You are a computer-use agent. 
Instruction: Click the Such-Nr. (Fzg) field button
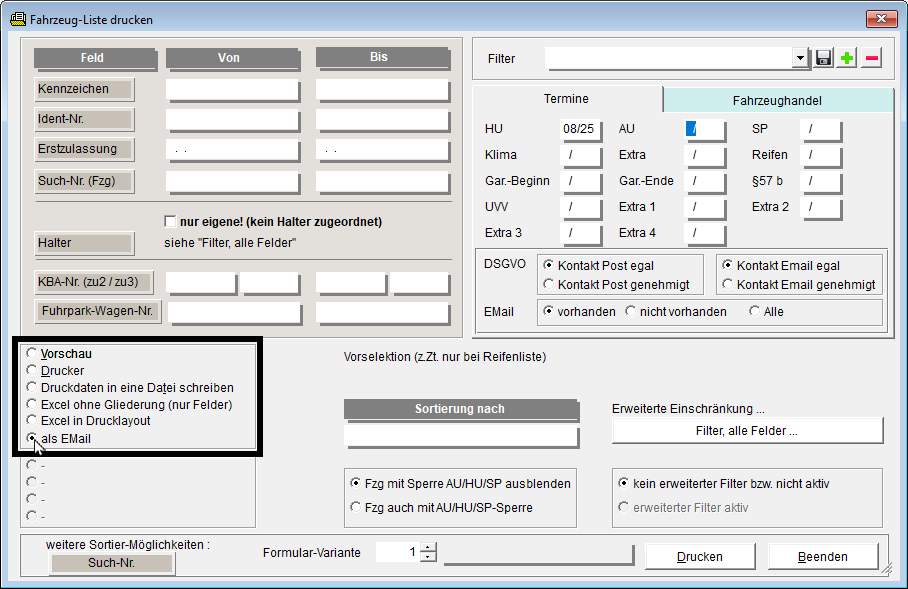tap(84, 181)
